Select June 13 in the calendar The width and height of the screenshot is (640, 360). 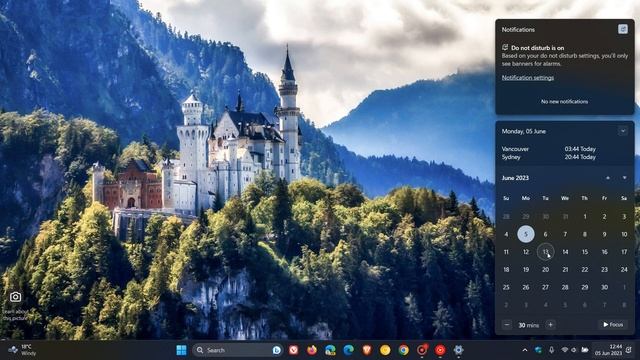pos(545,252)
